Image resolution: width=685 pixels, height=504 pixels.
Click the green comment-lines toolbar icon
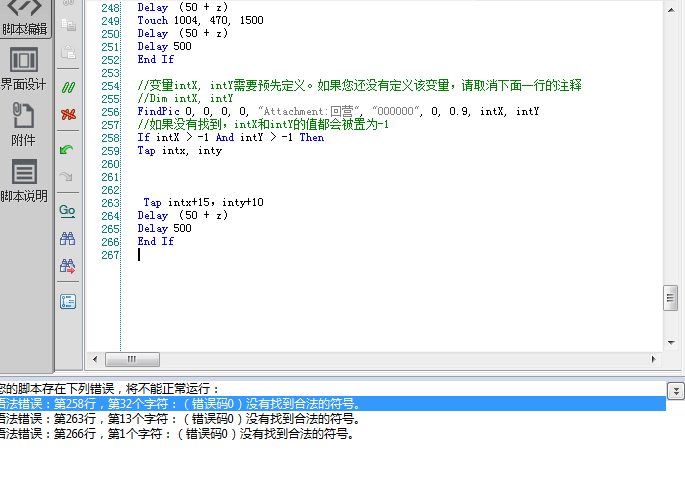click(x=68, y=87)
